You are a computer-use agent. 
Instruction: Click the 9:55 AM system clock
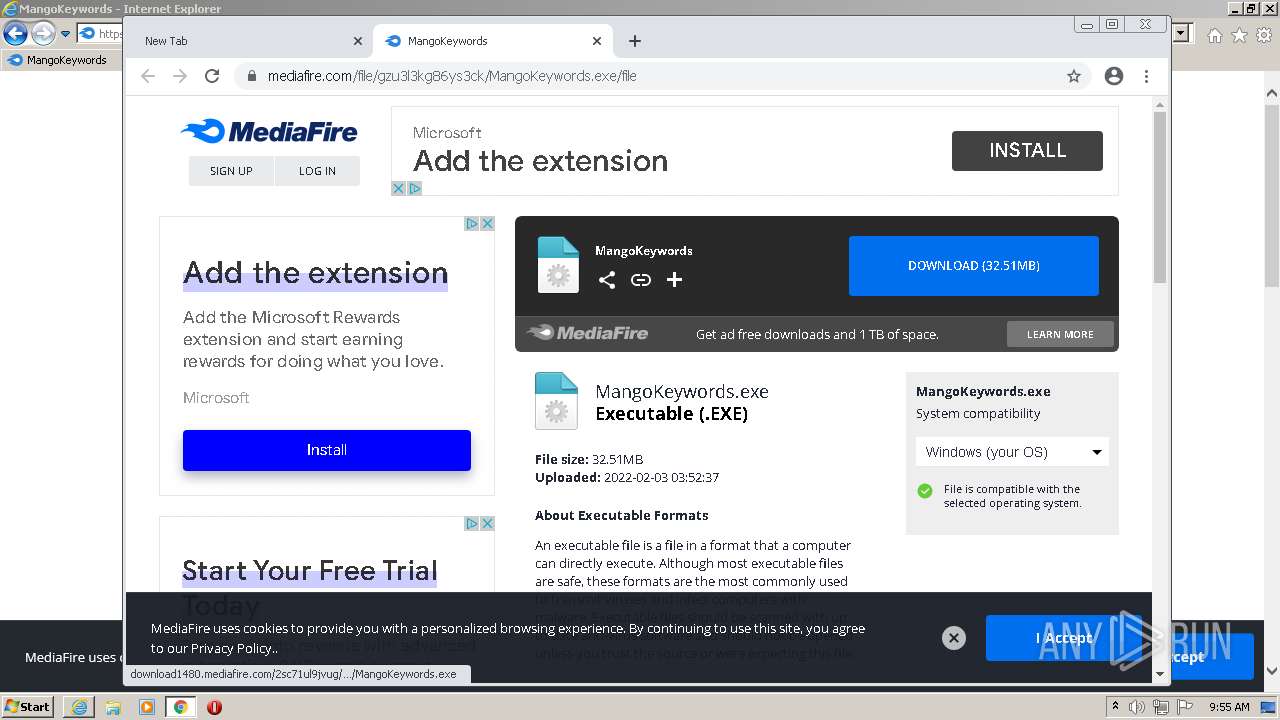pyautogui.click(x=1229, y=707)
